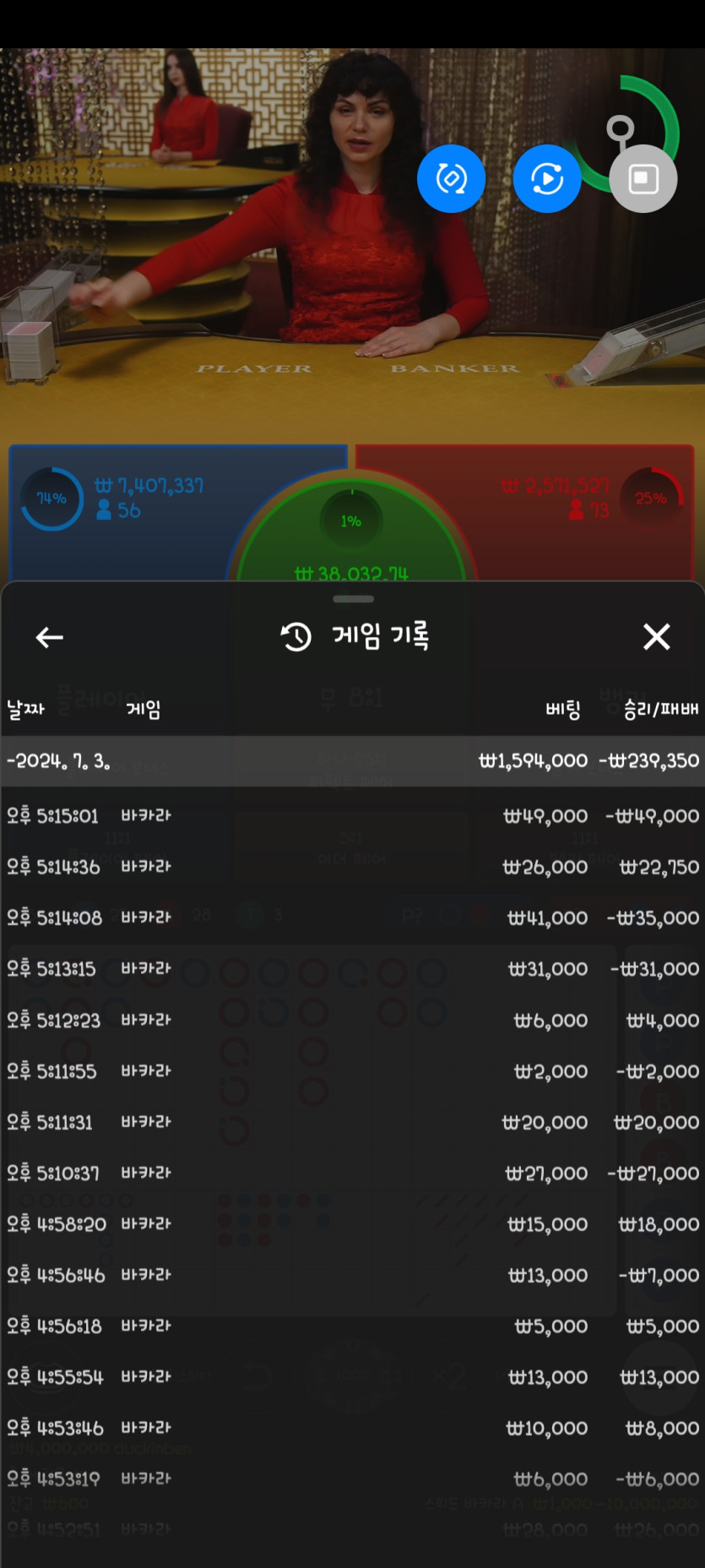The height and width of the screenshot is (1568, 705).
Task: Open the 오후 5:11:55 game record
Action: pyautogui.click(x=352, y=1071)
